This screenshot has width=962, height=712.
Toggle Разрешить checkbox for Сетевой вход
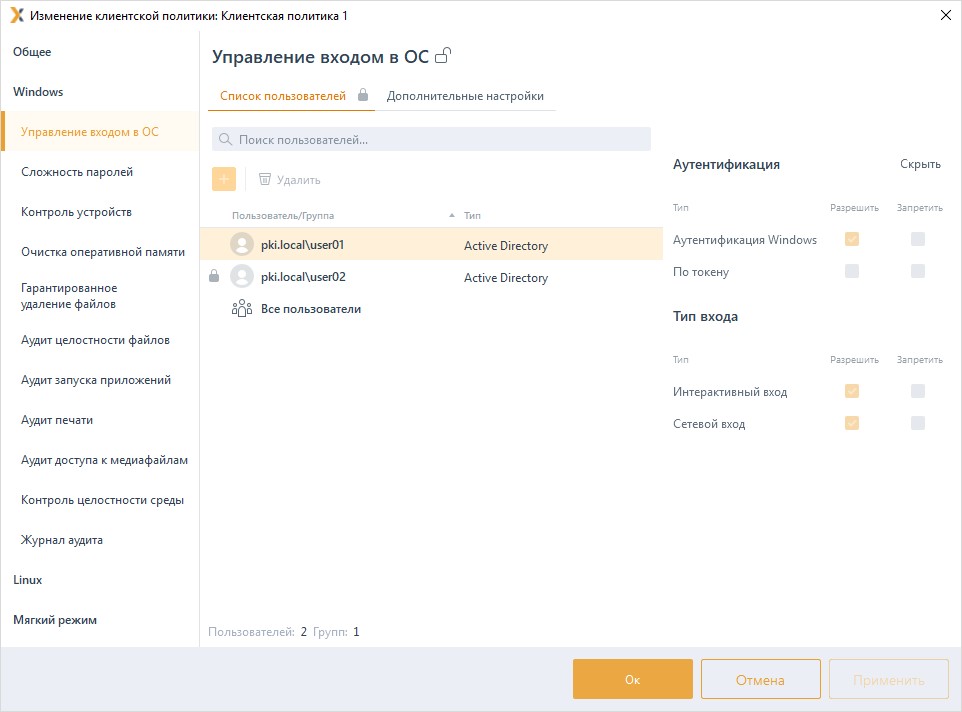coord(852,423)
